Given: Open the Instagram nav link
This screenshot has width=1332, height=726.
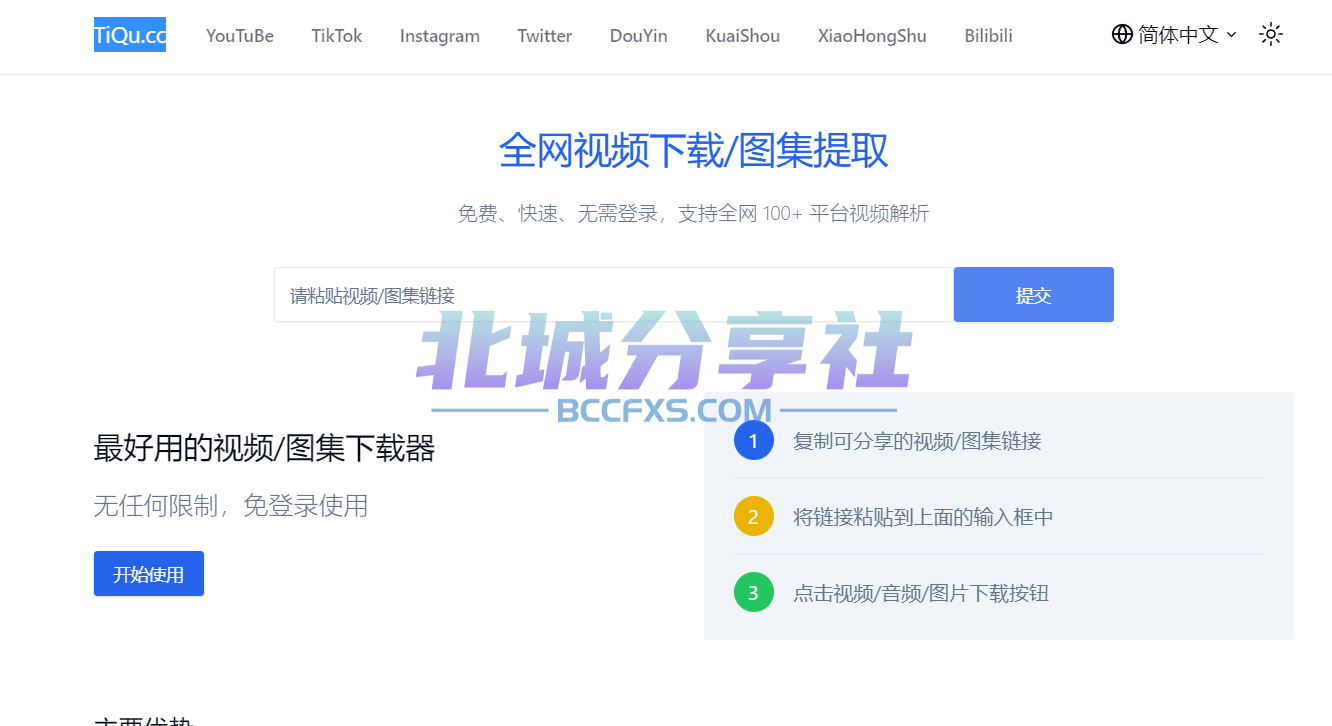Looking at the screenshot, I should tap(440, 36).
